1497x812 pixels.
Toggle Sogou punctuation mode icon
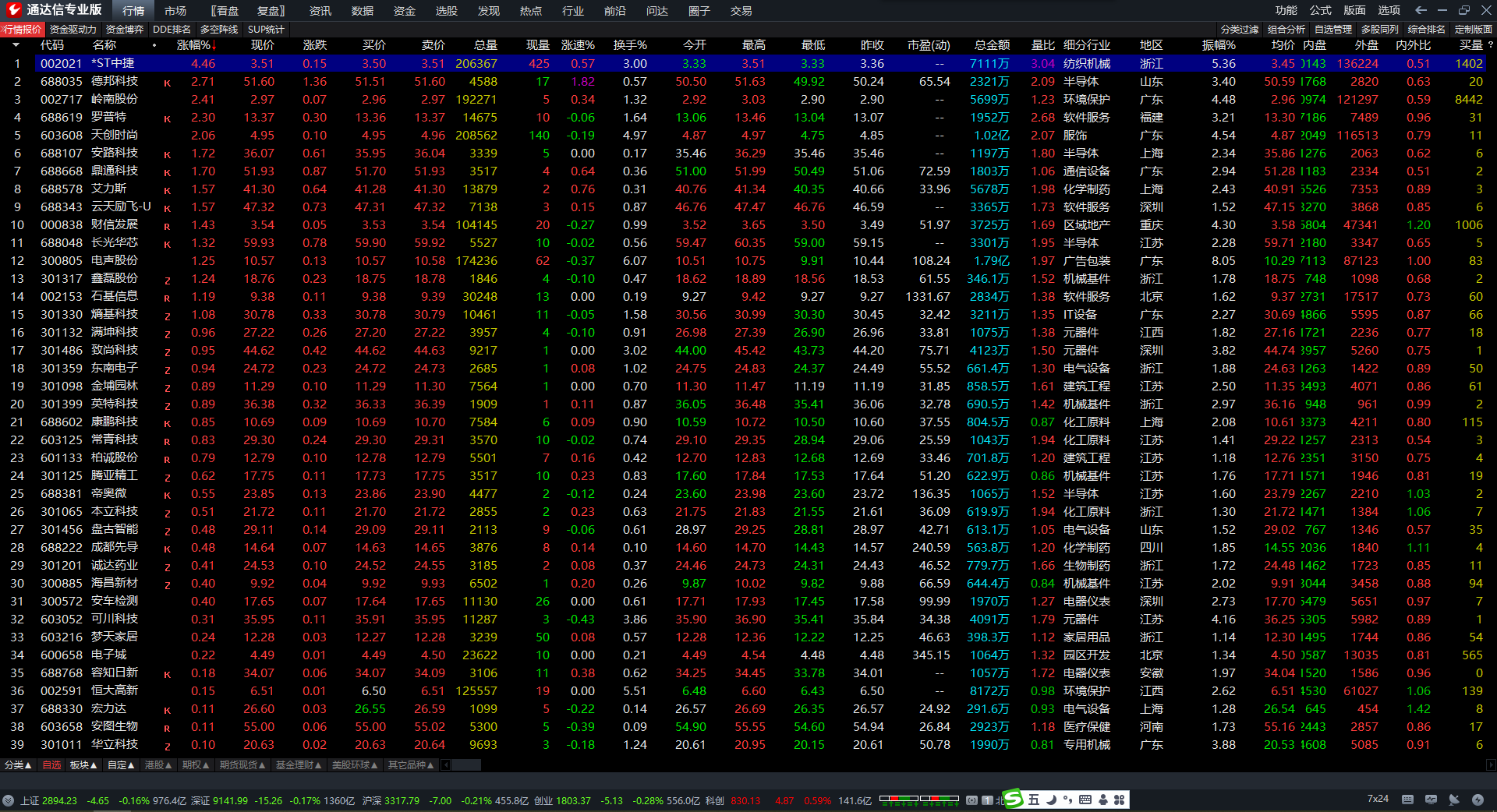(1067, 800)
